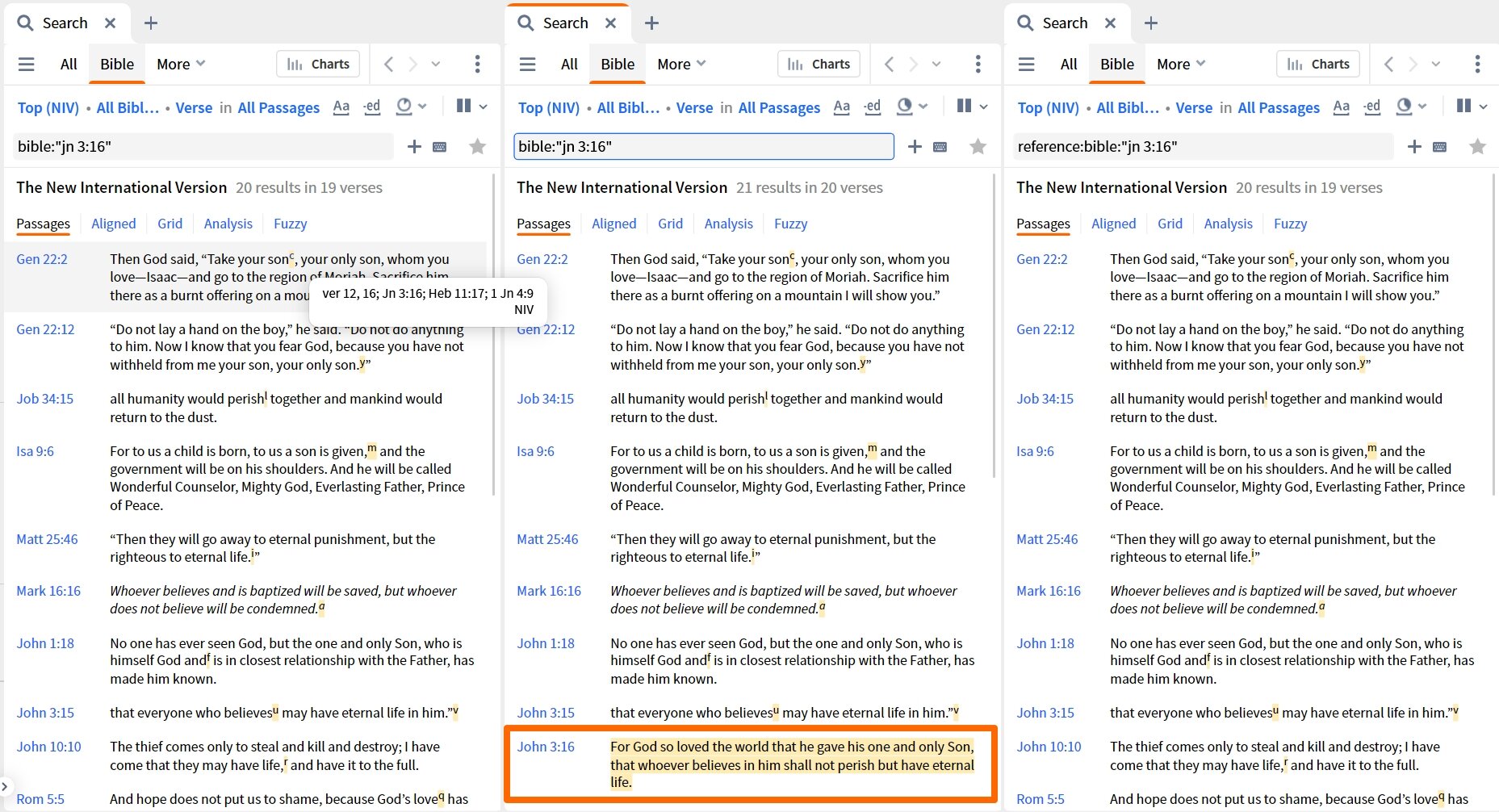Change All Passages range in middle panel
The image size is (1499, 812).
[779, 107]
